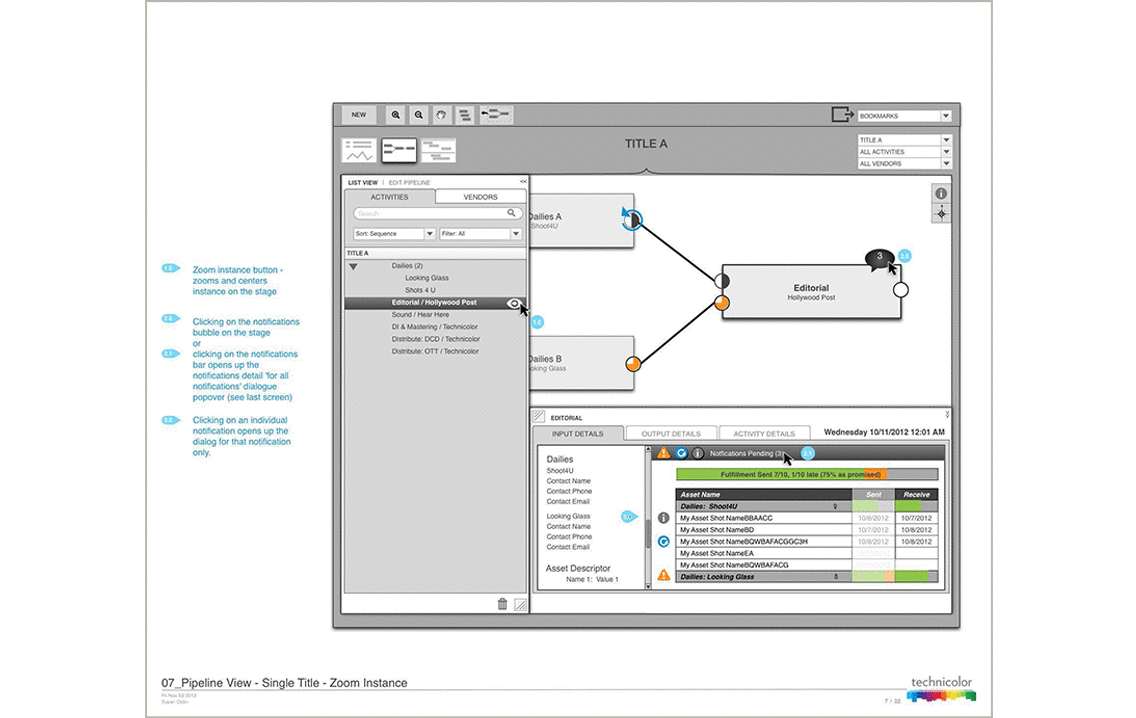Click the Edit Pipeline link
Image resolution: width=1136 pixels, height=718 pixels.
point(409,183)
